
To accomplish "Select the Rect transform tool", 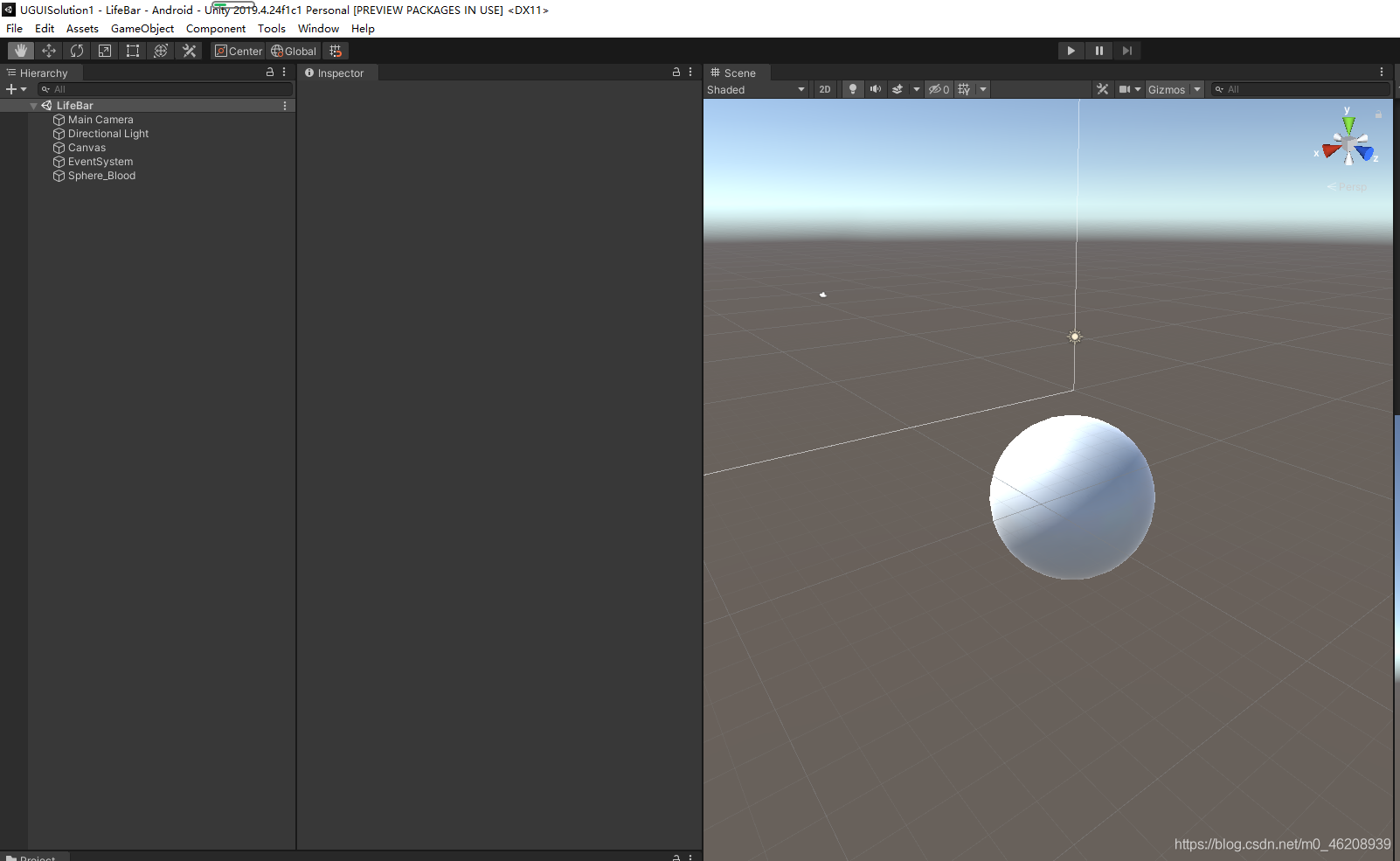I will click(x=133, y=51).
